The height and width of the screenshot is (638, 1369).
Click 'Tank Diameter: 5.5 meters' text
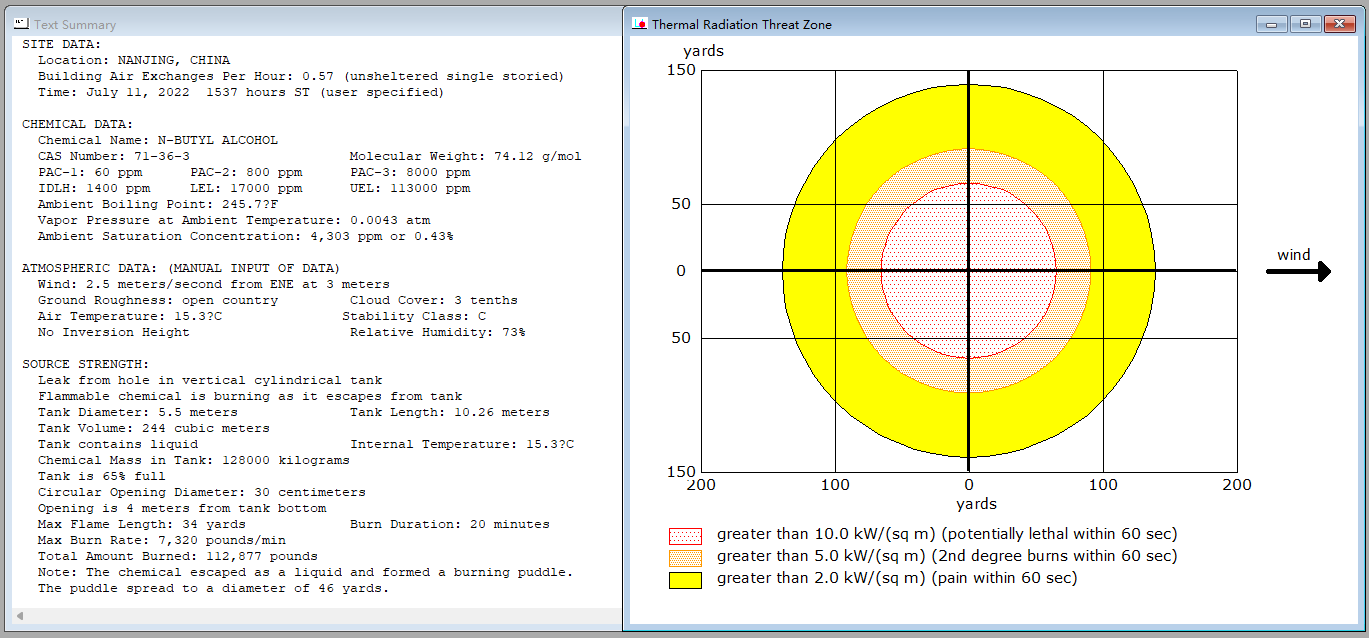pos(138,412)
